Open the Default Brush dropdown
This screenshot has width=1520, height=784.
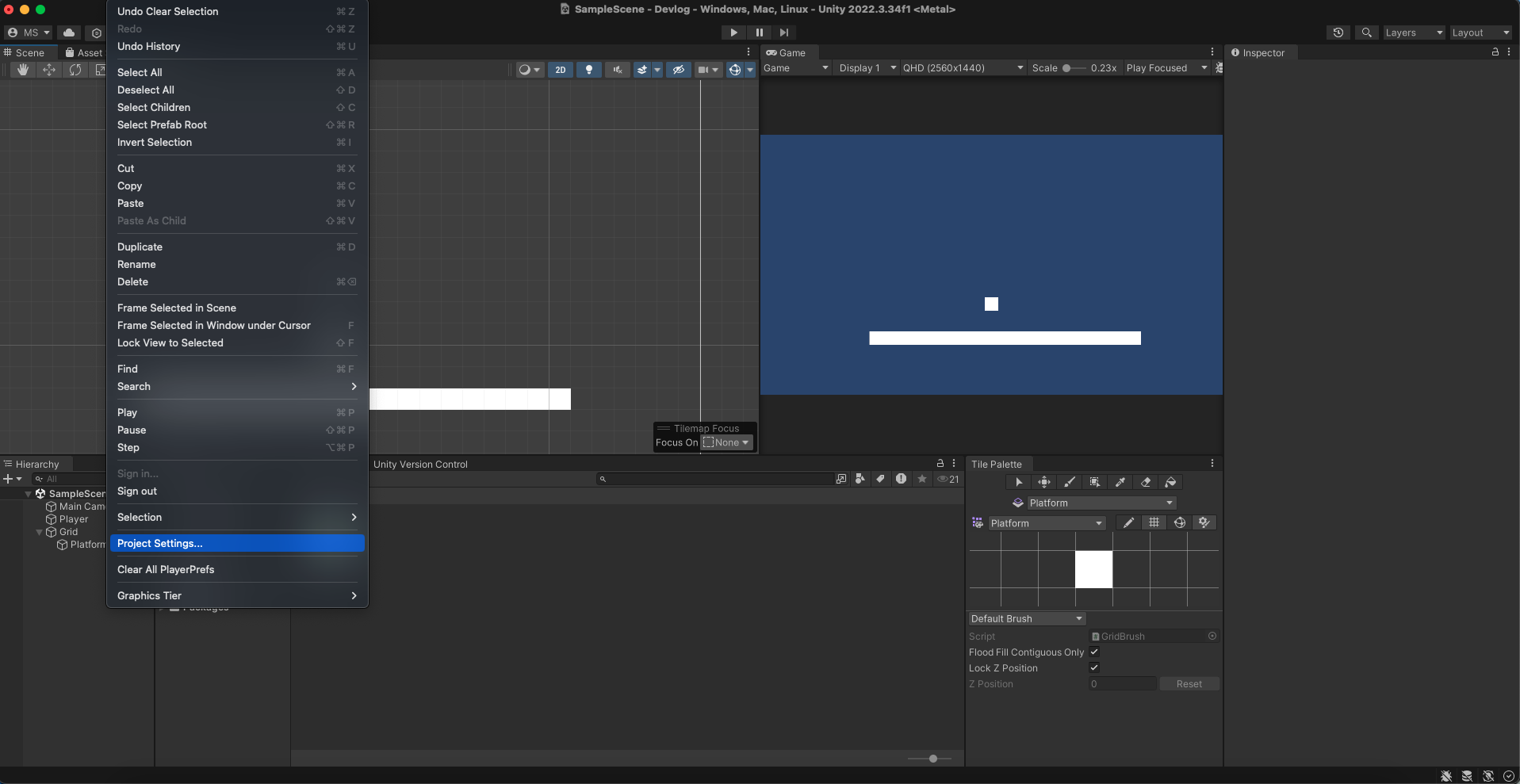click(x=1027, y=618)
